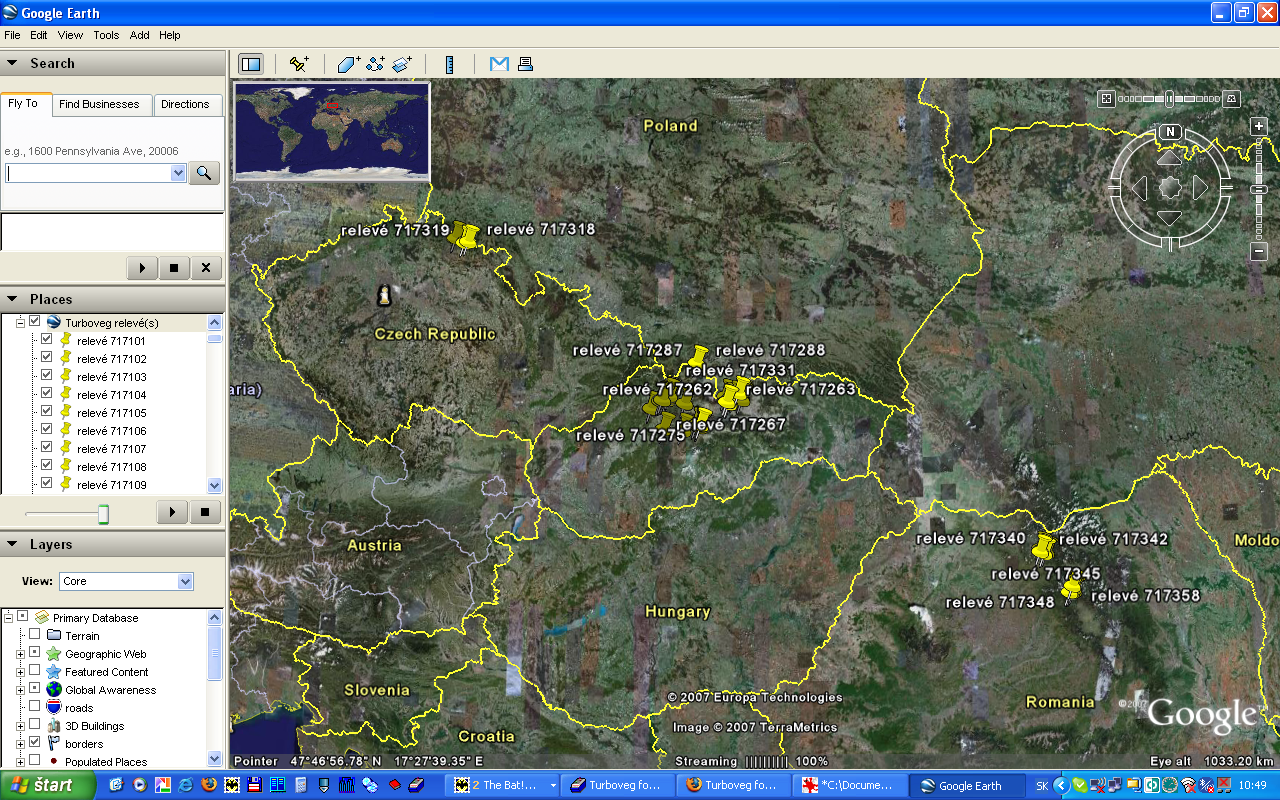1280x800 pixels.
Task: Click tilt-up icon left of tilt slider
Action: pyautogui.click(x=1106, y=98)
